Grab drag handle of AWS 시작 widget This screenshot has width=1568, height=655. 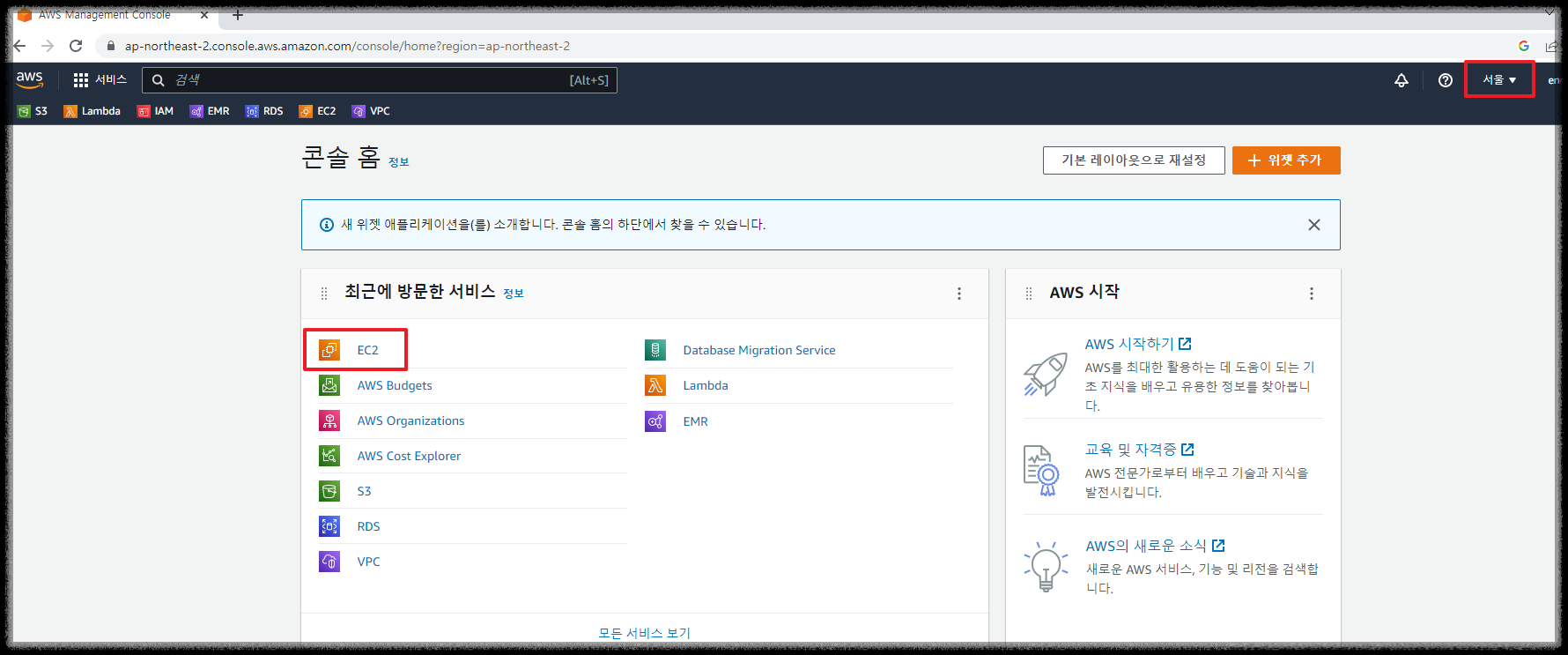[x=1029, y=294]
